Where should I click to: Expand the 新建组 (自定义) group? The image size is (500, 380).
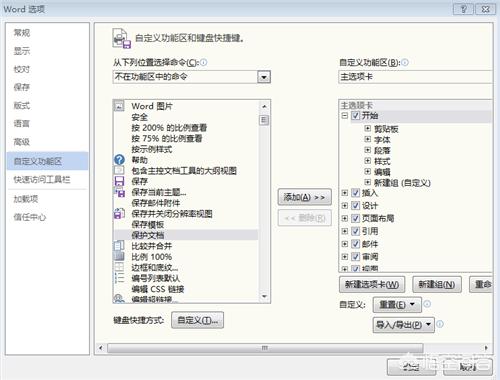(367, 182)
